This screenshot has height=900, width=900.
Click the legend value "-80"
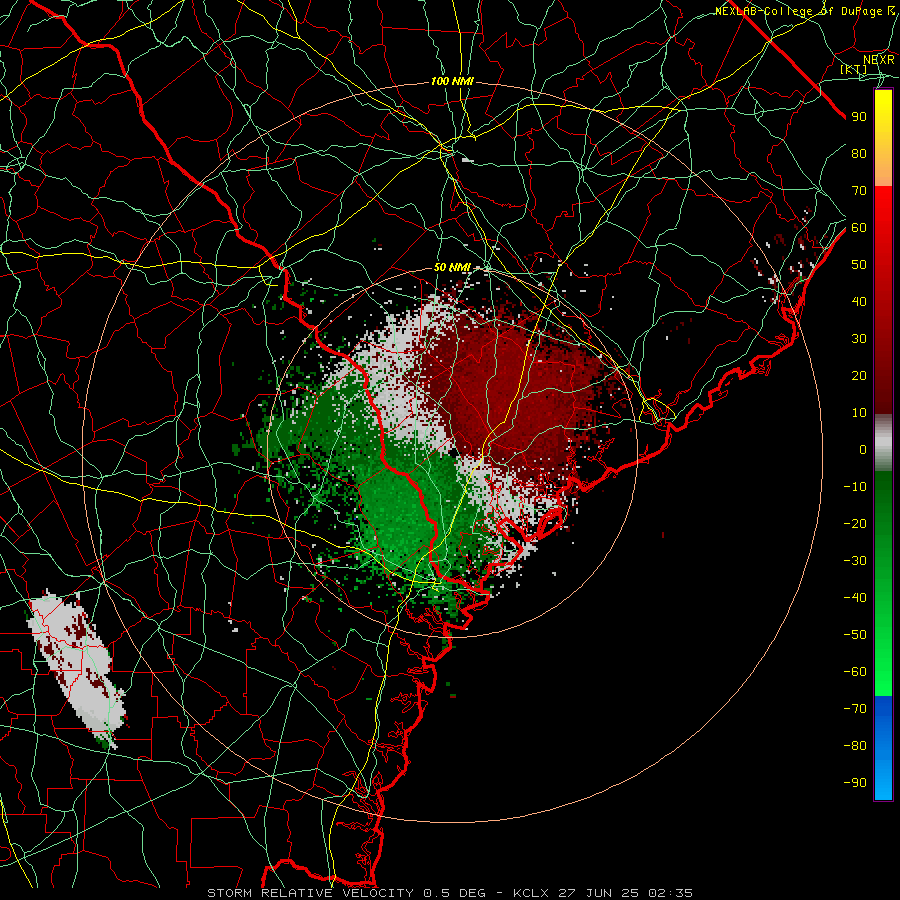click(x=855, y=746)
